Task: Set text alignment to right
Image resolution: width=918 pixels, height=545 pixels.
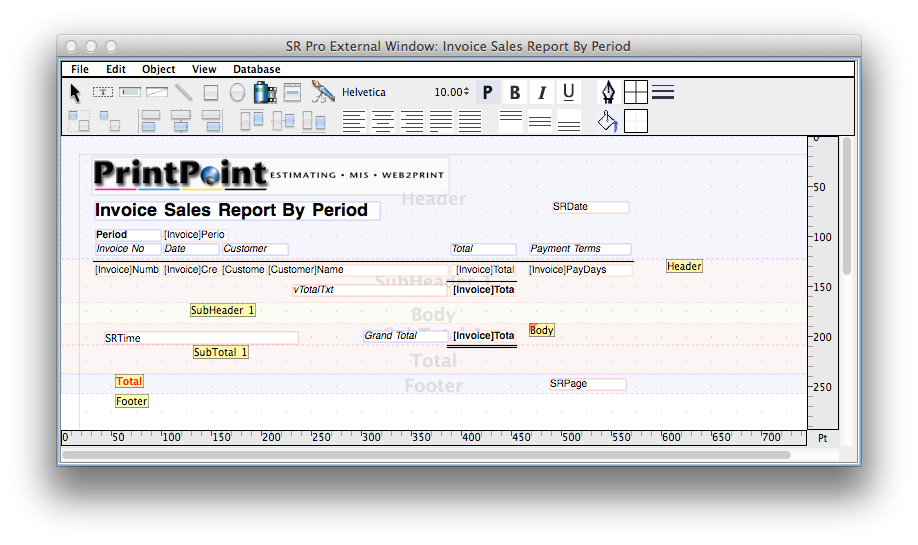Action: [x=412, y=121]
